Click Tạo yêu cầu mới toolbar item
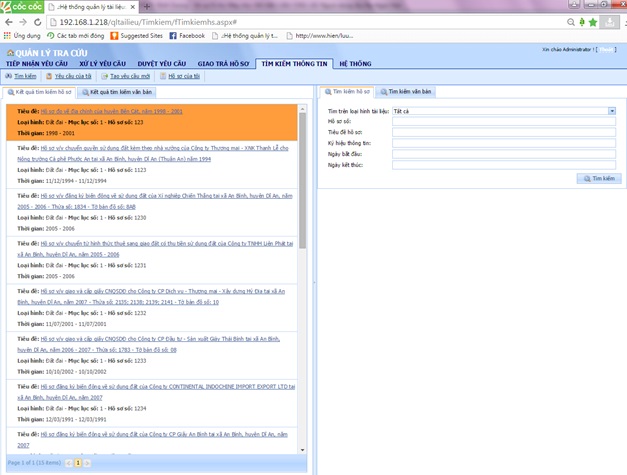Screen dimensions: 627x475 [x=126, y=76]
